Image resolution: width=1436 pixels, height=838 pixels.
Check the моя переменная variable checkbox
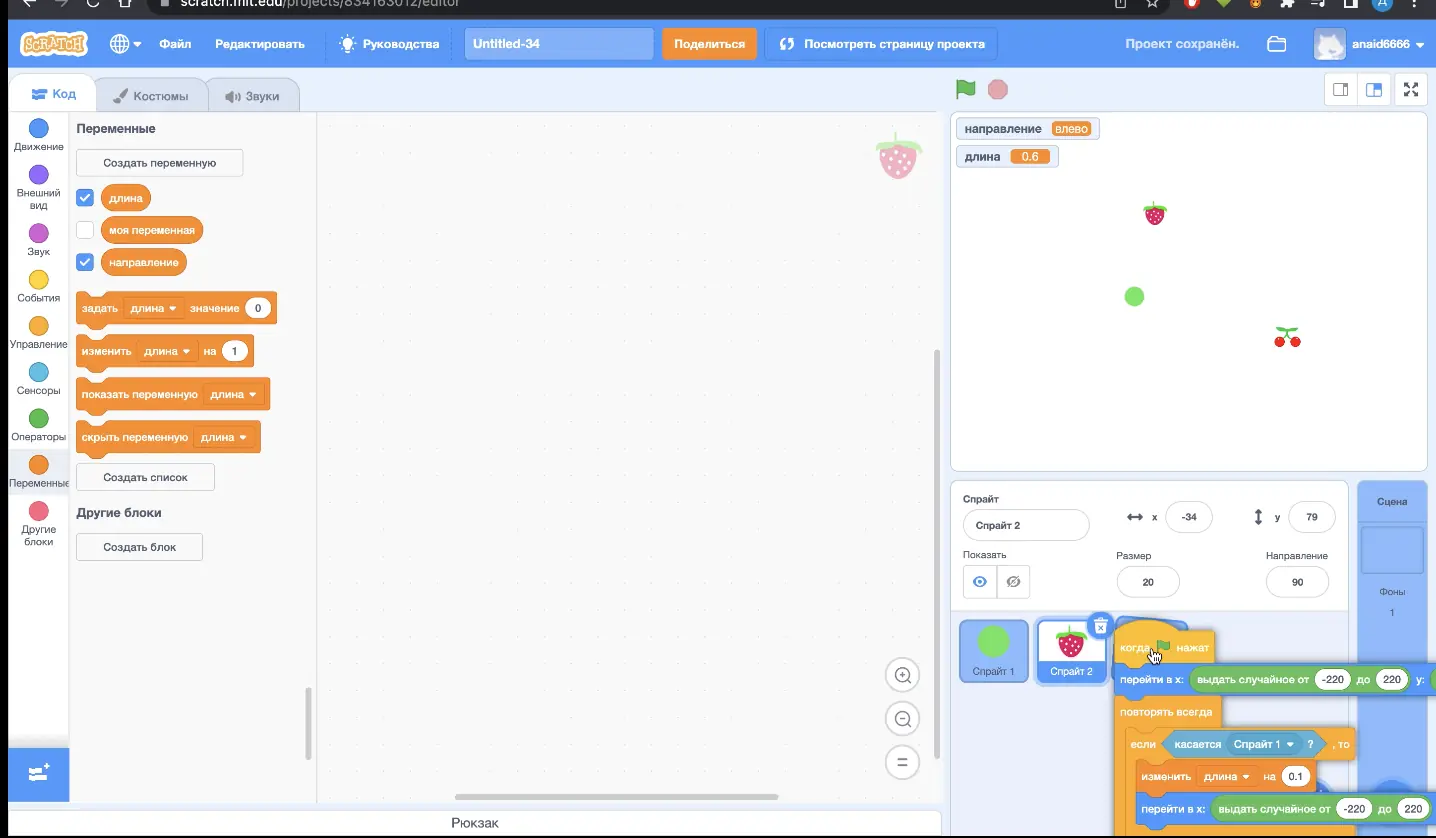click(85, 230)
